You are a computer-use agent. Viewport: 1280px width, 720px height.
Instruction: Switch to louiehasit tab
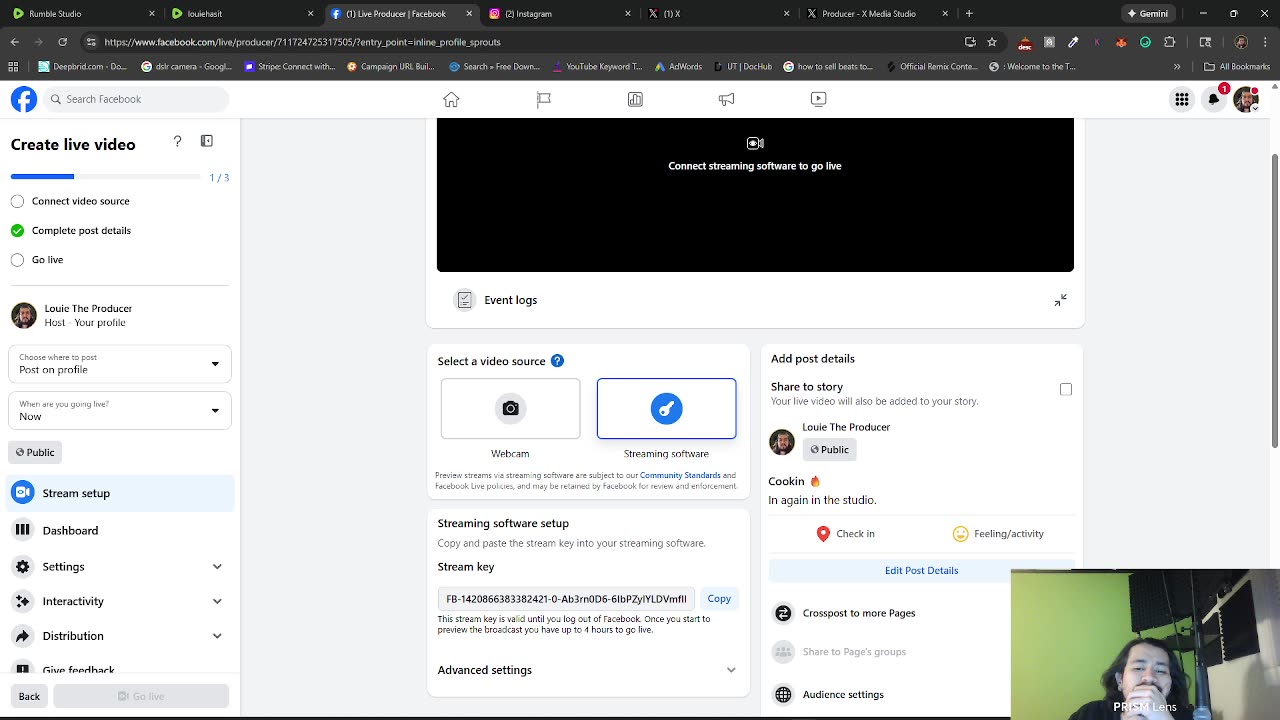click(240, 14)
